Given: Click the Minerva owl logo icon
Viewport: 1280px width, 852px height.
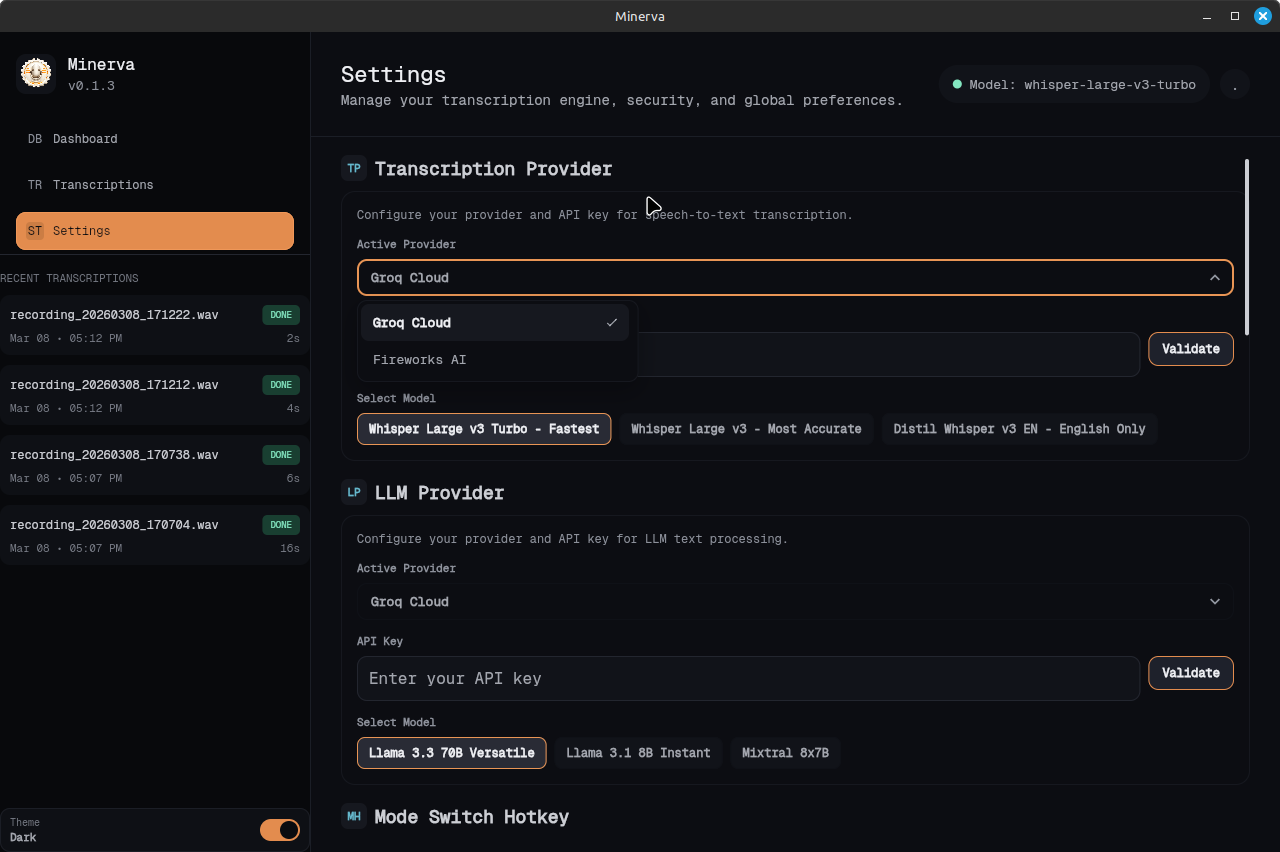Looking at the screenshot, I should (x=36, y=73).
